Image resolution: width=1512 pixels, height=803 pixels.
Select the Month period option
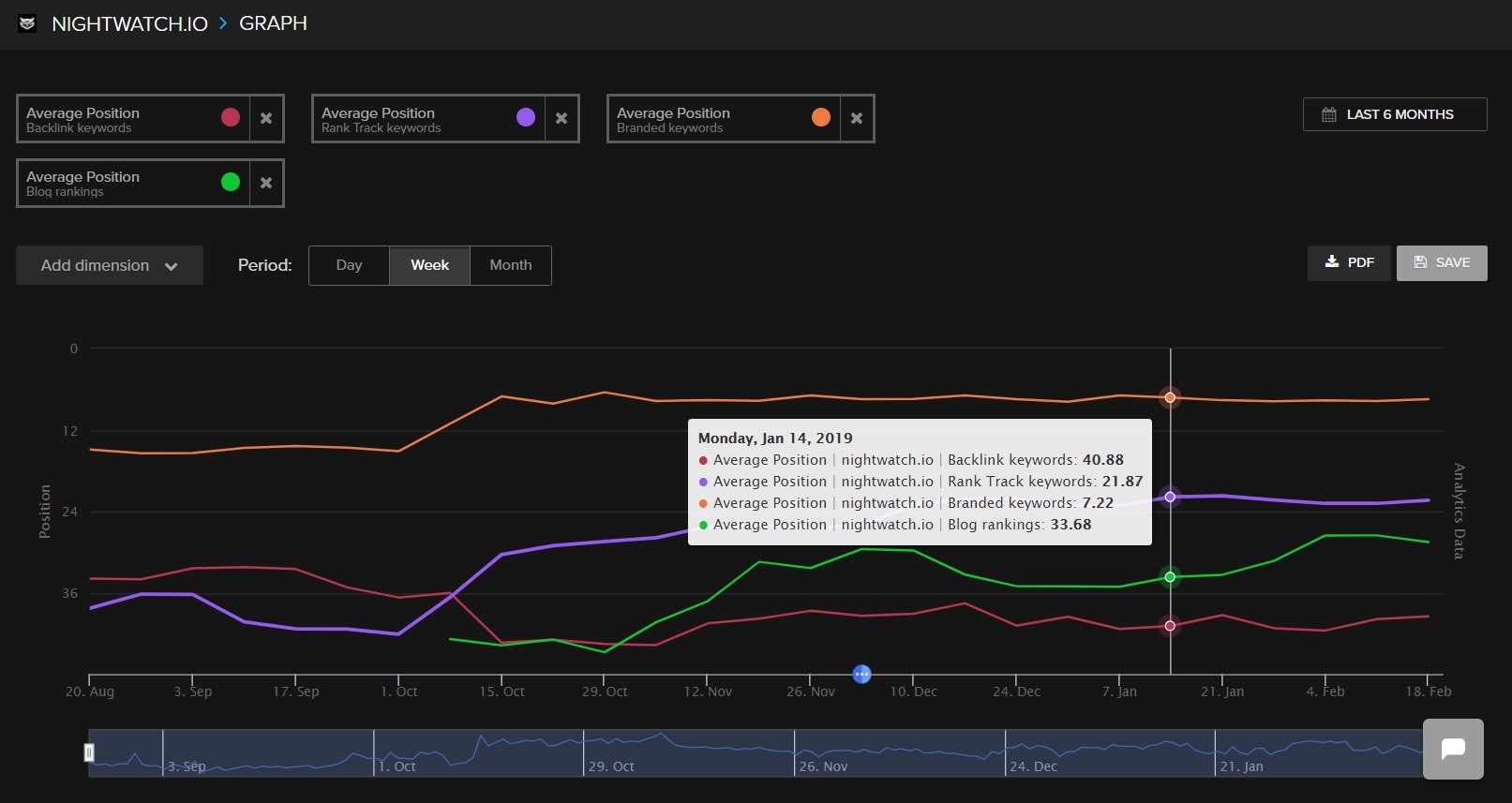[x=510, y=265]
